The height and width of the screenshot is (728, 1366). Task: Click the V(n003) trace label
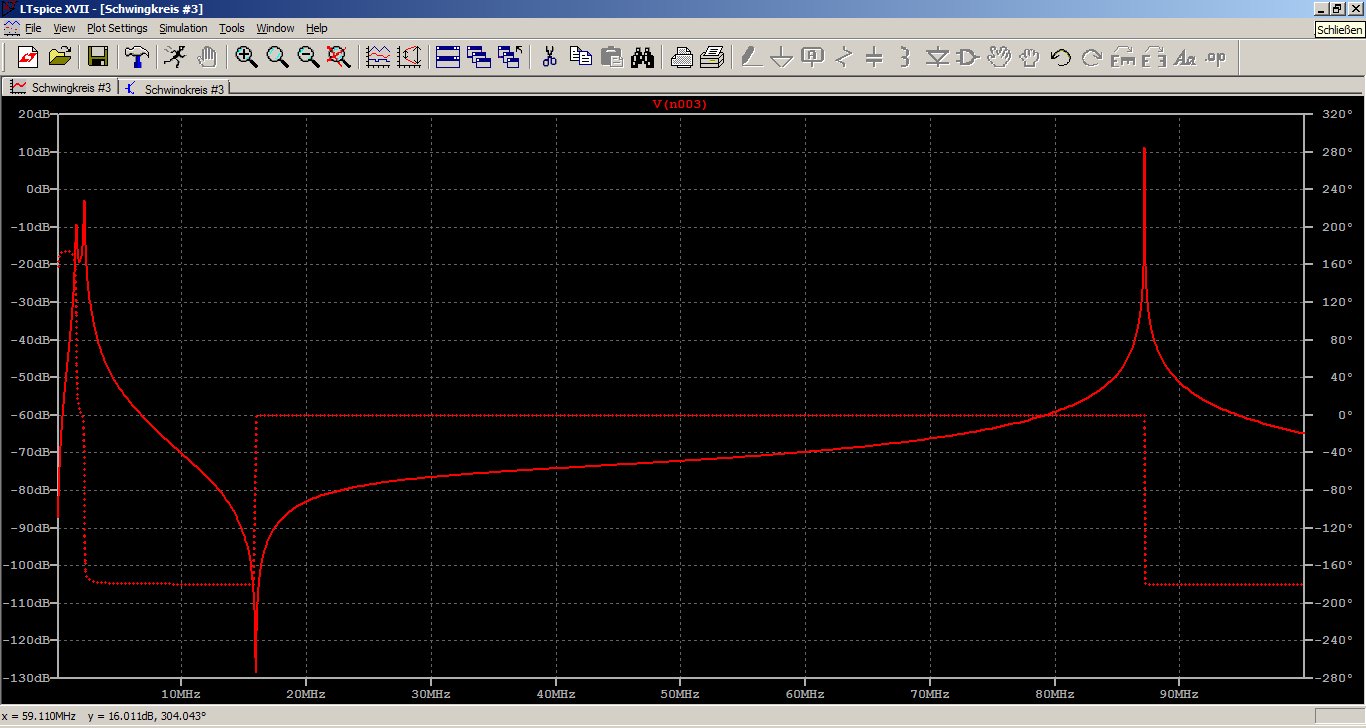click(680, 103)
